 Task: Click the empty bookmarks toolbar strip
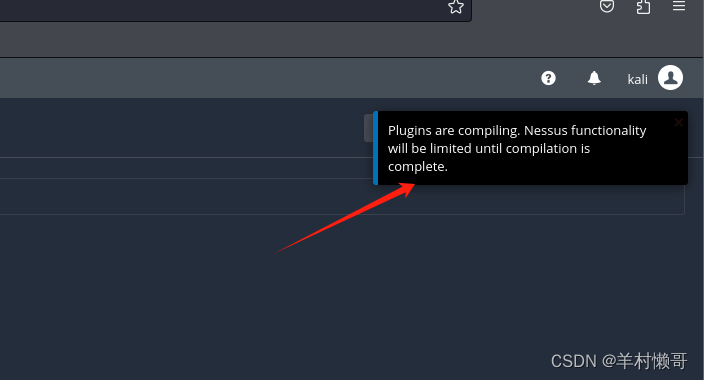352,40
